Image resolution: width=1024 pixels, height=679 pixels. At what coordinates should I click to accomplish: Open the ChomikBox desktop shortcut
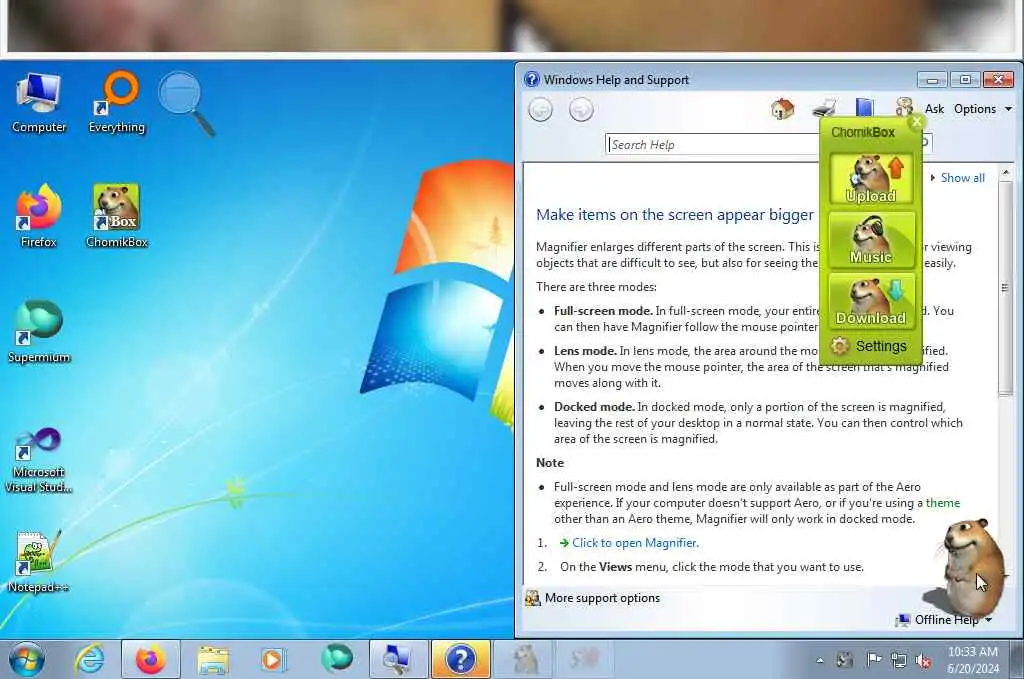coord(116,216)
